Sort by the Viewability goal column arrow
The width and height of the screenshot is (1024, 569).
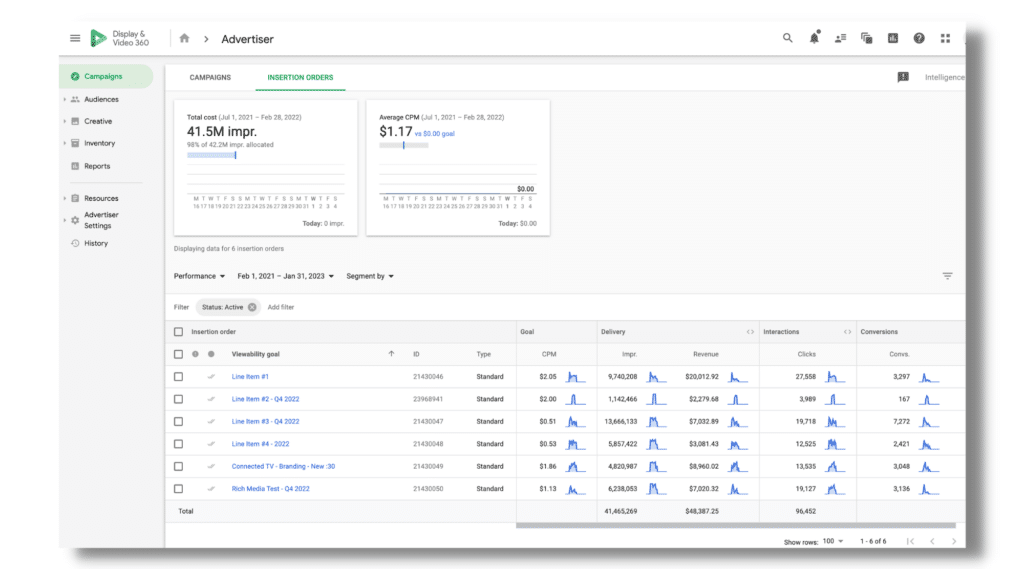click(391, 354)
